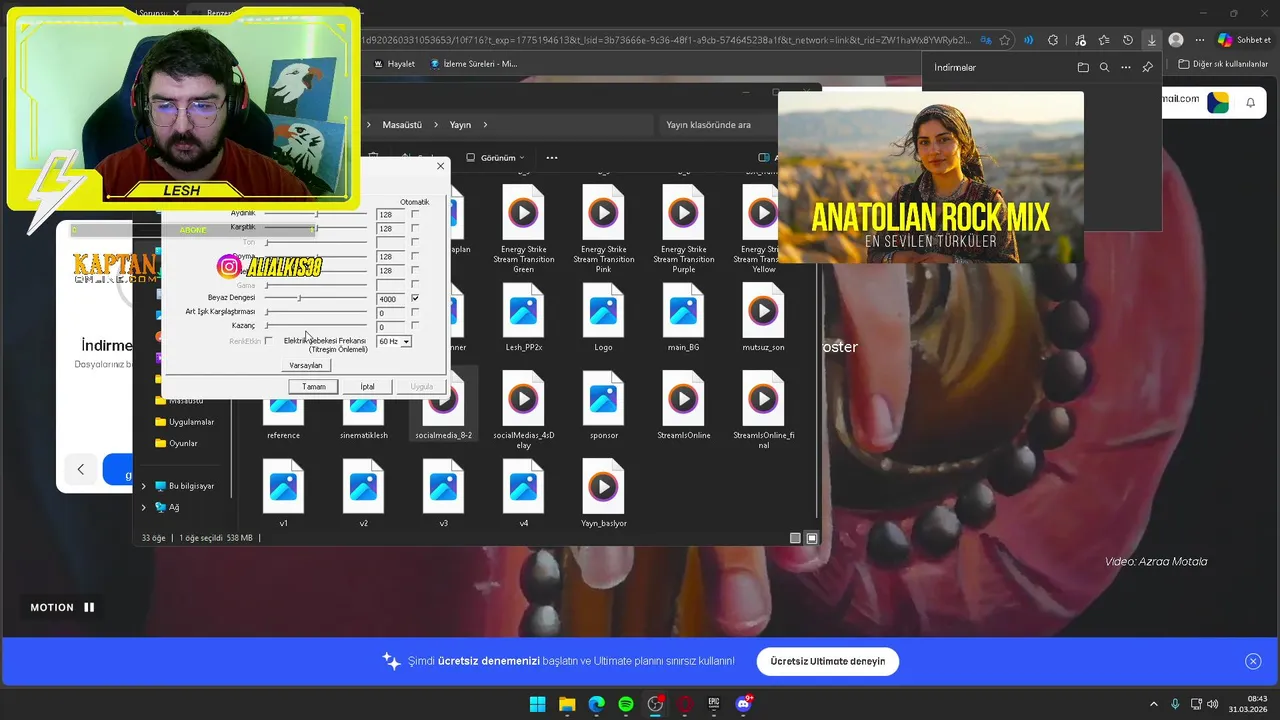Select the Yayın_başlıyor file
Screen dimensions: 1280x720
point(603,493)
